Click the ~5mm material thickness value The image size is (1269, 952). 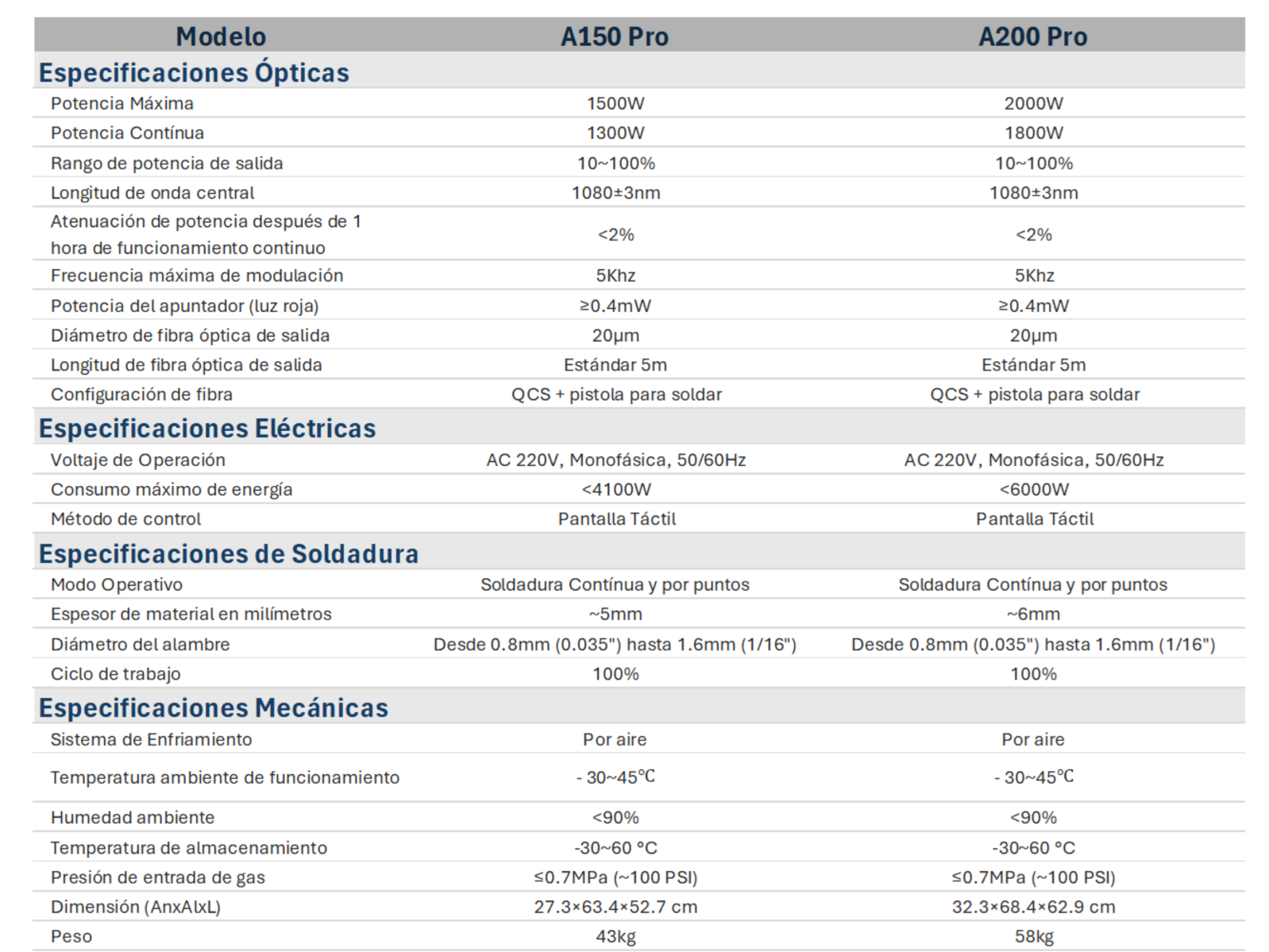pos(615,614)
